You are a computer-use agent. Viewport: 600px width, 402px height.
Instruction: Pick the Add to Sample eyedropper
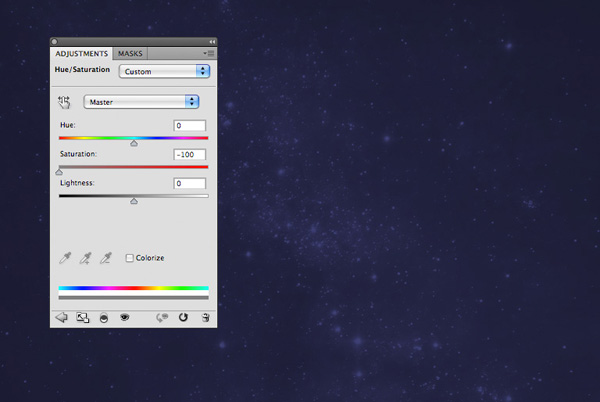pyautogui.click(x=85, y=258)
